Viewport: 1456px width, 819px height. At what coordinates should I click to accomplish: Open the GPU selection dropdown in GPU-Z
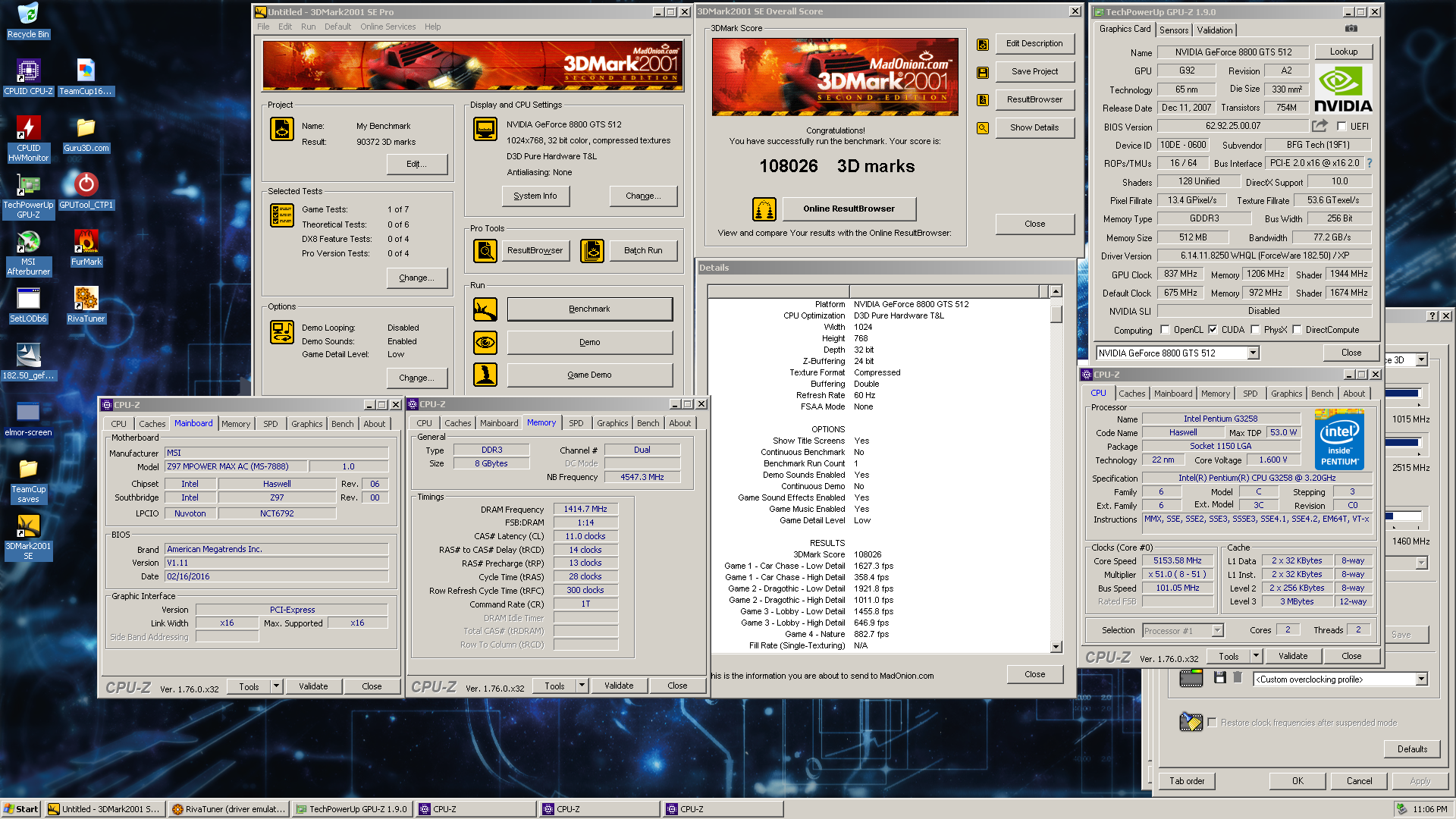click(1253, 353)
